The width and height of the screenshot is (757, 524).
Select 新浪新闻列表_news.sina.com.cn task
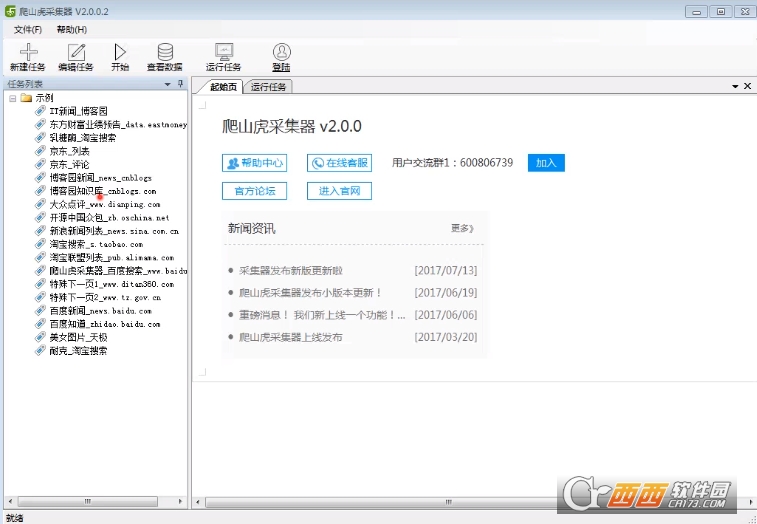(114, 231)
